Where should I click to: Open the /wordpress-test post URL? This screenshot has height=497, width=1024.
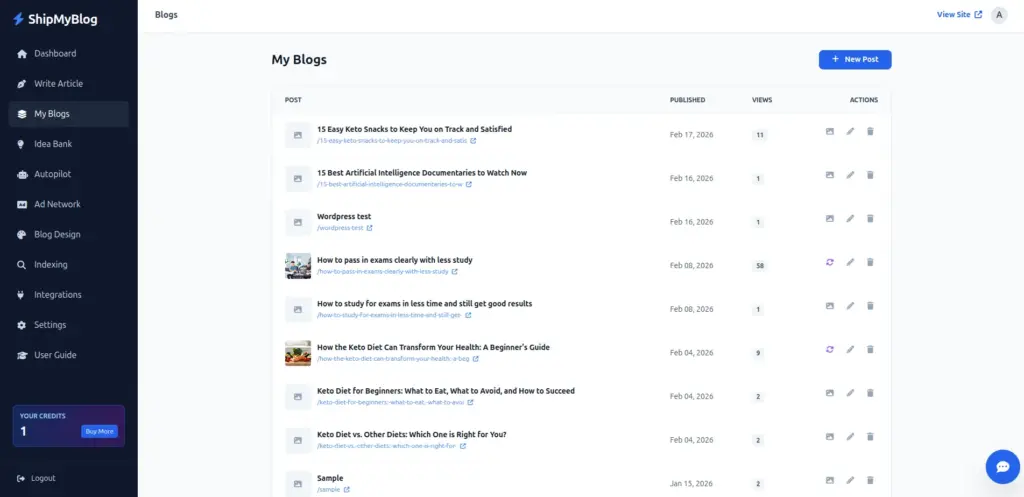(x=345, y=228)
